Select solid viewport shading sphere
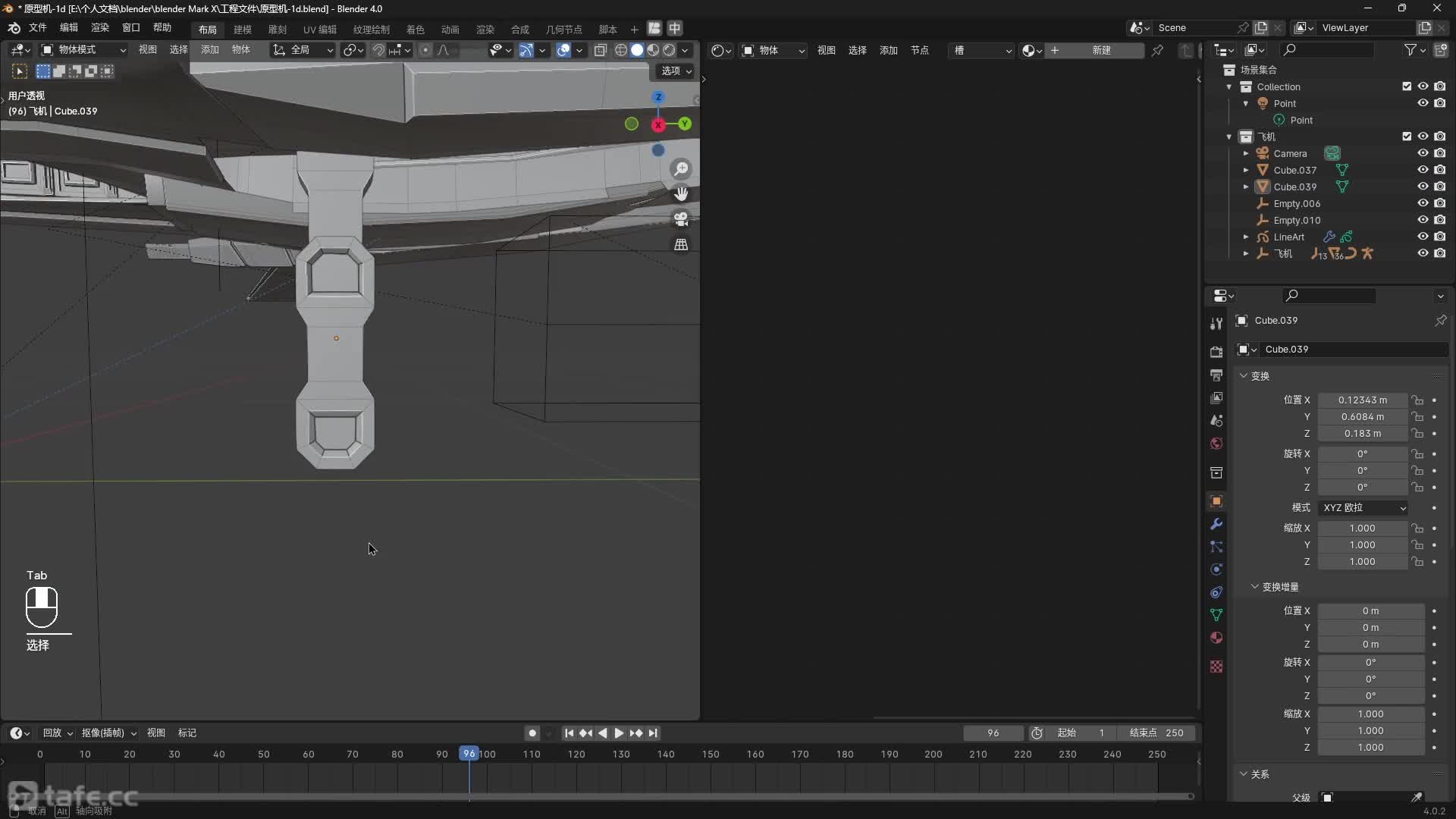 pyautogui.click(x=637, y=50)
